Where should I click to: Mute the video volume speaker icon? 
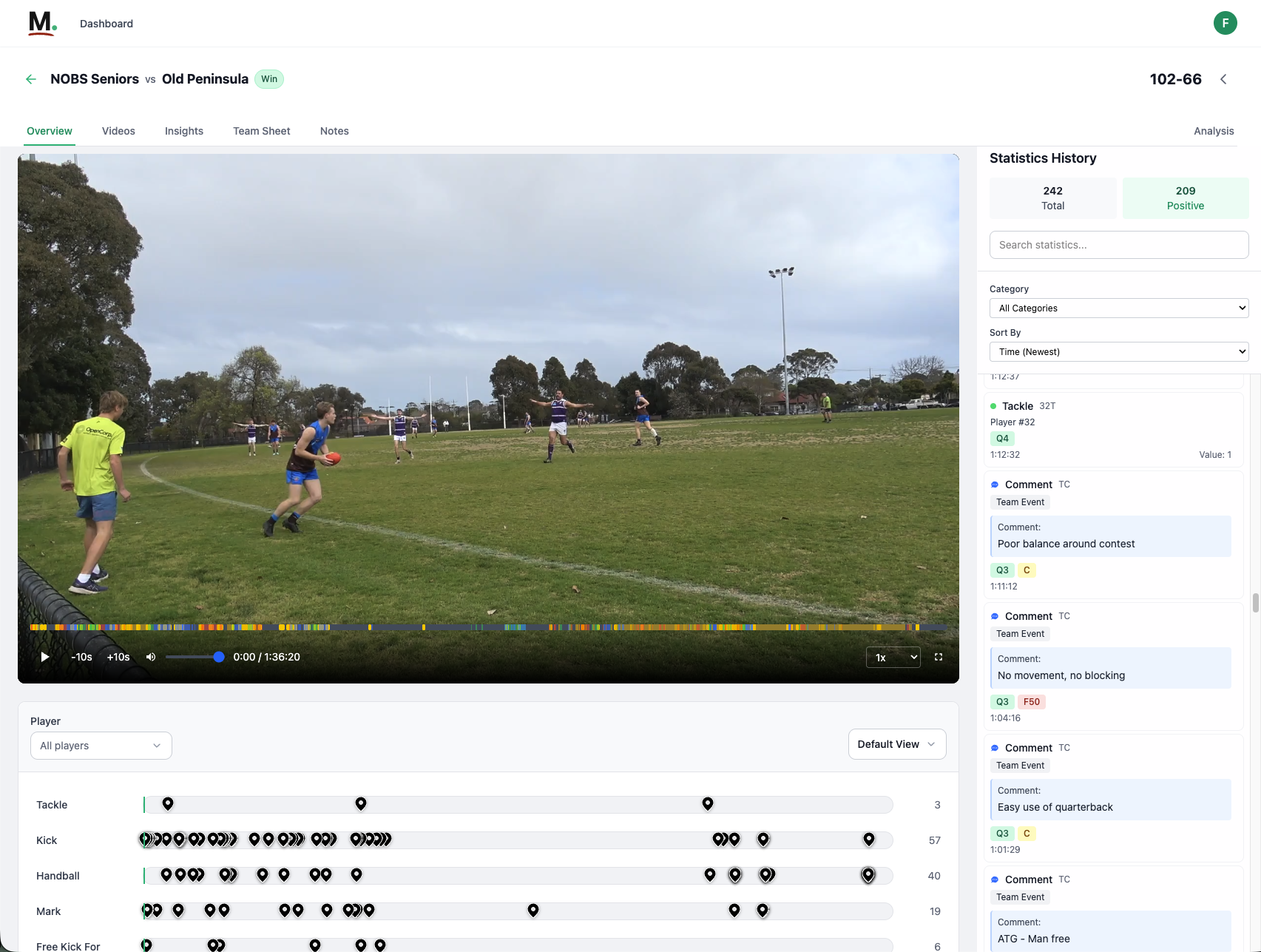pos(151,657)
